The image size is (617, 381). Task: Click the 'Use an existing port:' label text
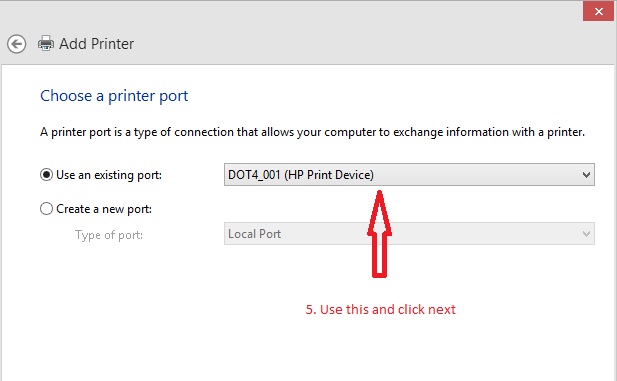tap(109, 175)
